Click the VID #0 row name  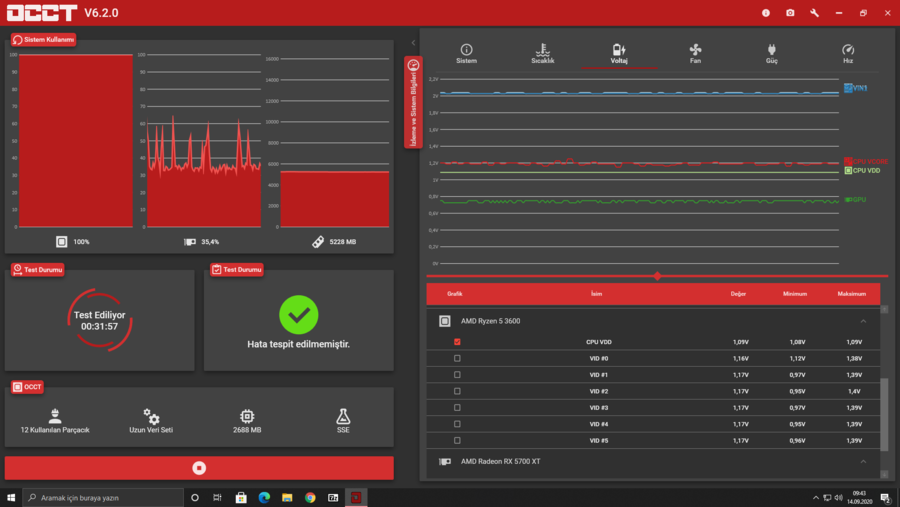click(599, 358)
